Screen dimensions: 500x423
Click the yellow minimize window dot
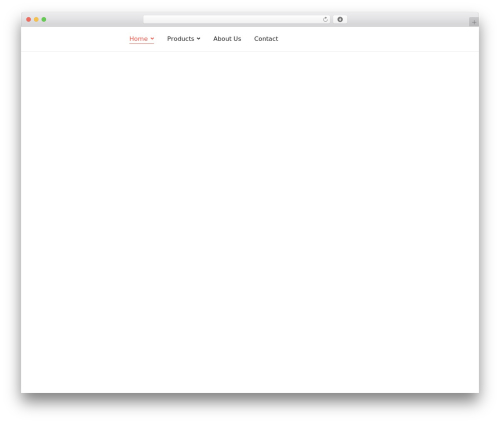coord(36,19)
